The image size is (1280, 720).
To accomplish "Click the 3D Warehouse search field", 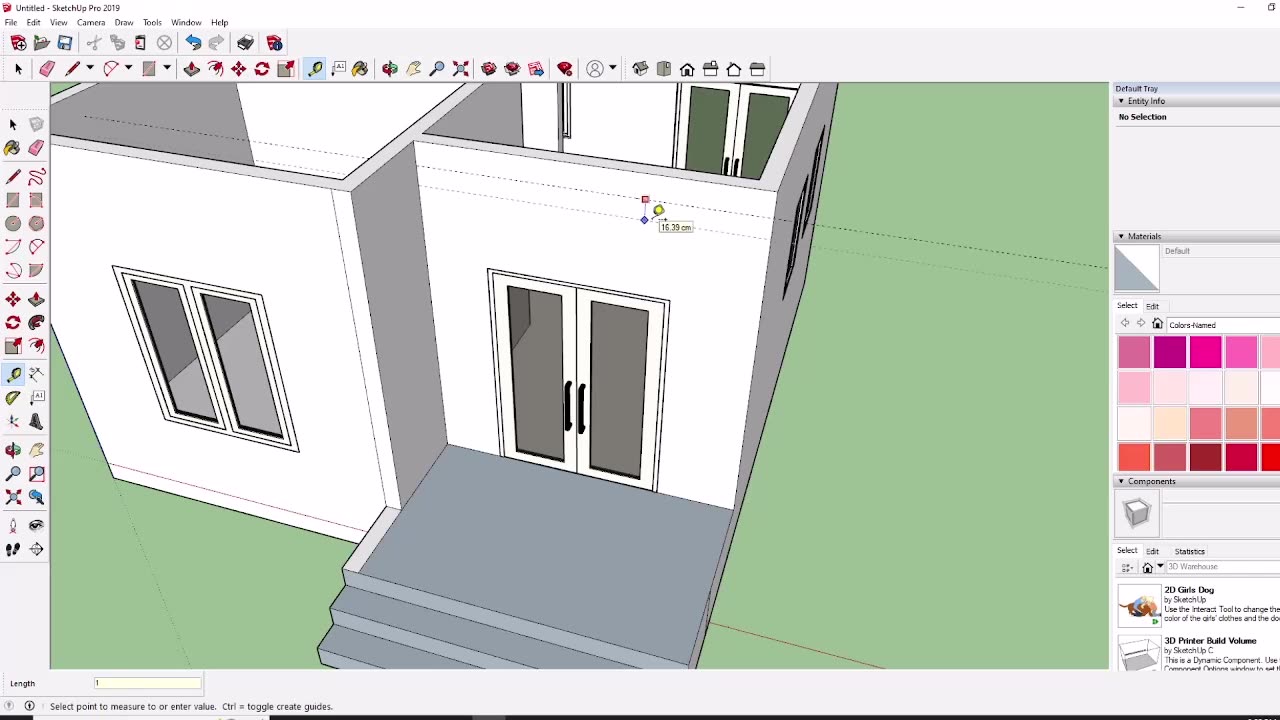I will point(1223,567).
